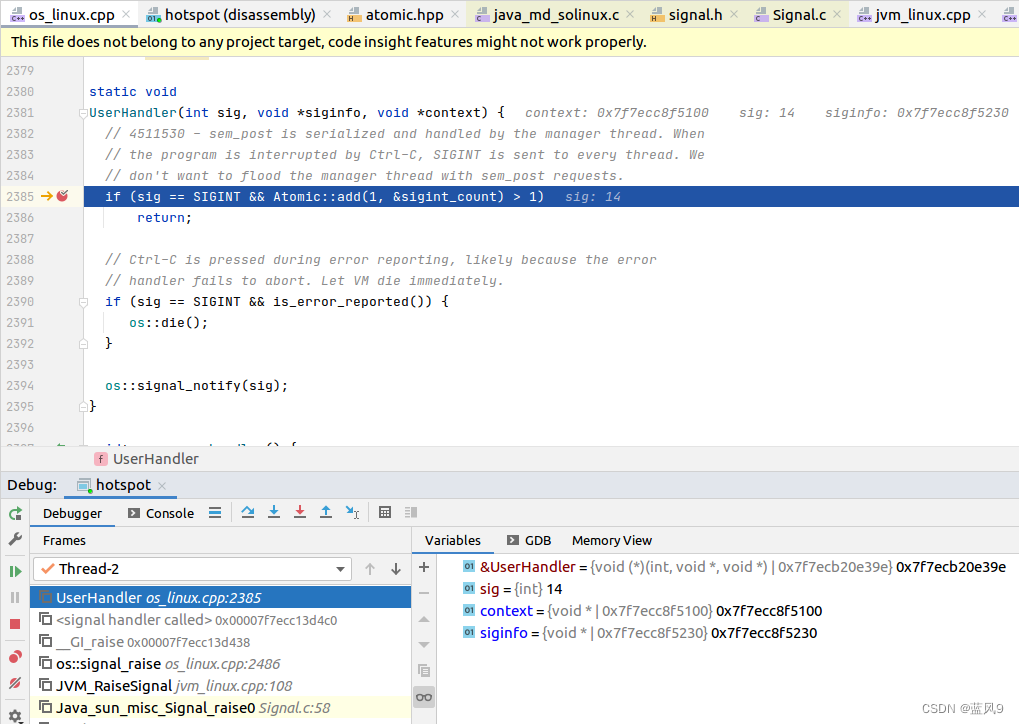Pause the debugged program
Screen dimensions: 1019x724
pos(15,597)
